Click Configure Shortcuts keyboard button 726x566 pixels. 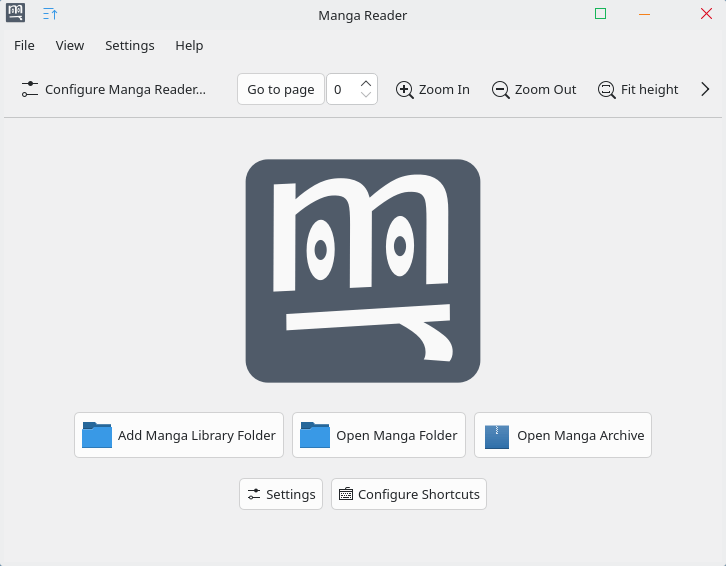point(409,494)
